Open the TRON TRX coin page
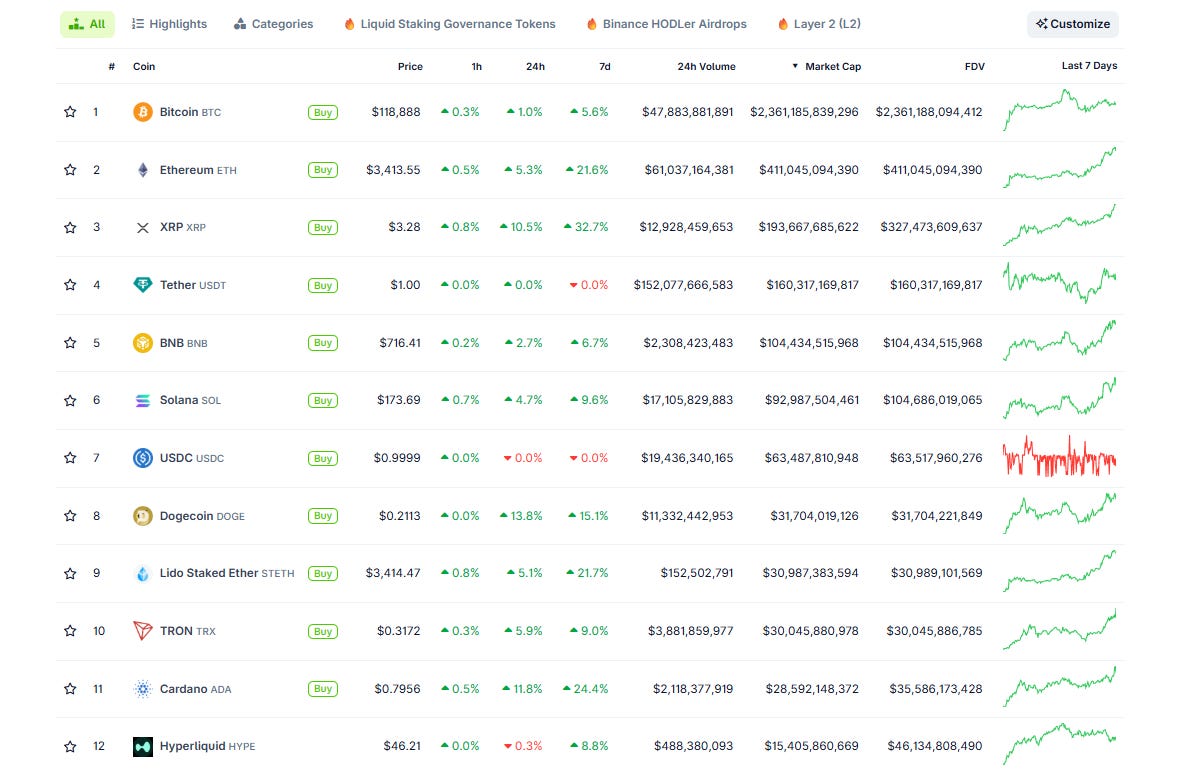The height and width of the screenshot is (772, 1198). pyautogui.click(x=188, y=631)
